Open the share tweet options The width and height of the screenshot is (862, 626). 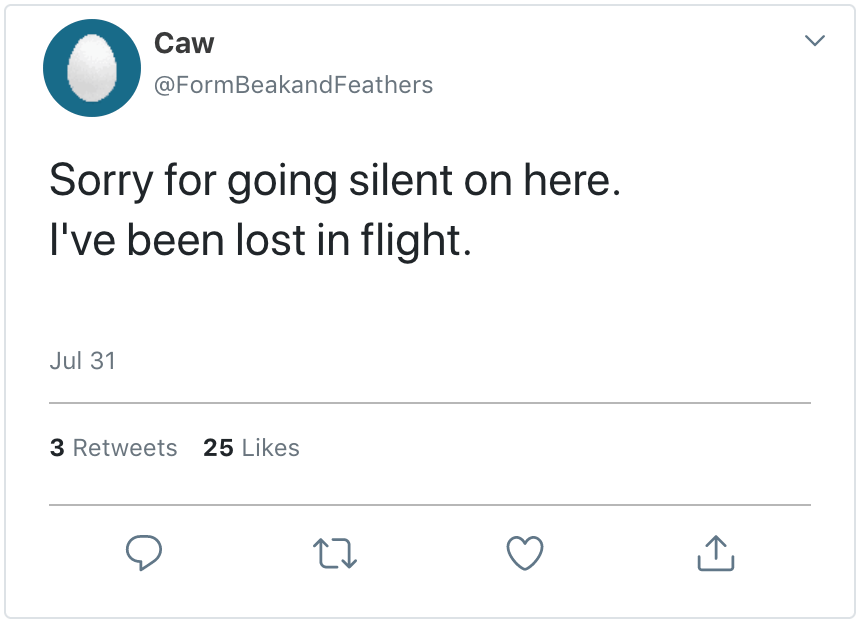[715, 552]
